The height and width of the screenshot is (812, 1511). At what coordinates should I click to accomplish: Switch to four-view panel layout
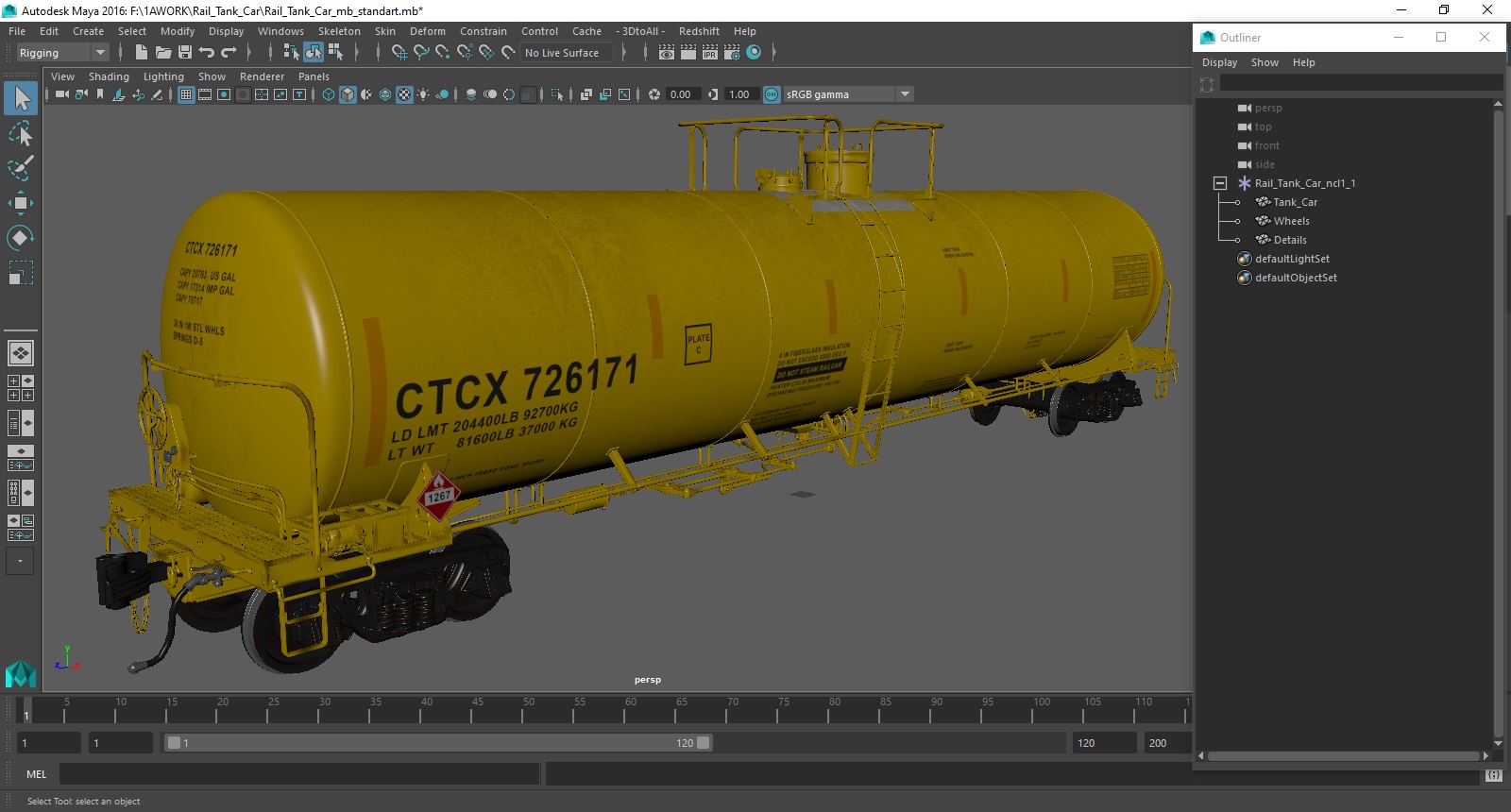point(21,388)
